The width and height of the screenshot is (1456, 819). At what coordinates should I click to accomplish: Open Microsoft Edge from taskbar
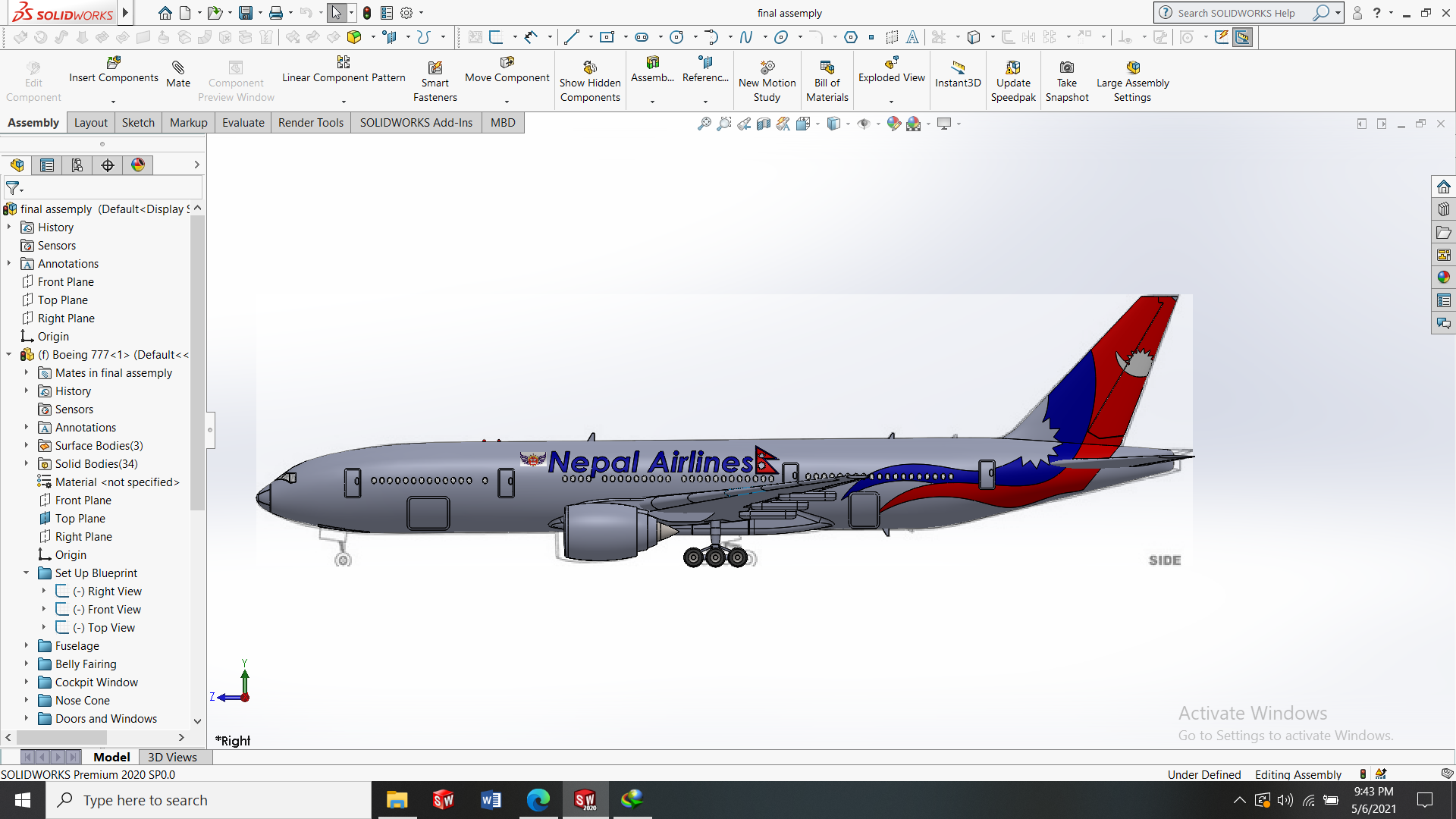[538, 800]
